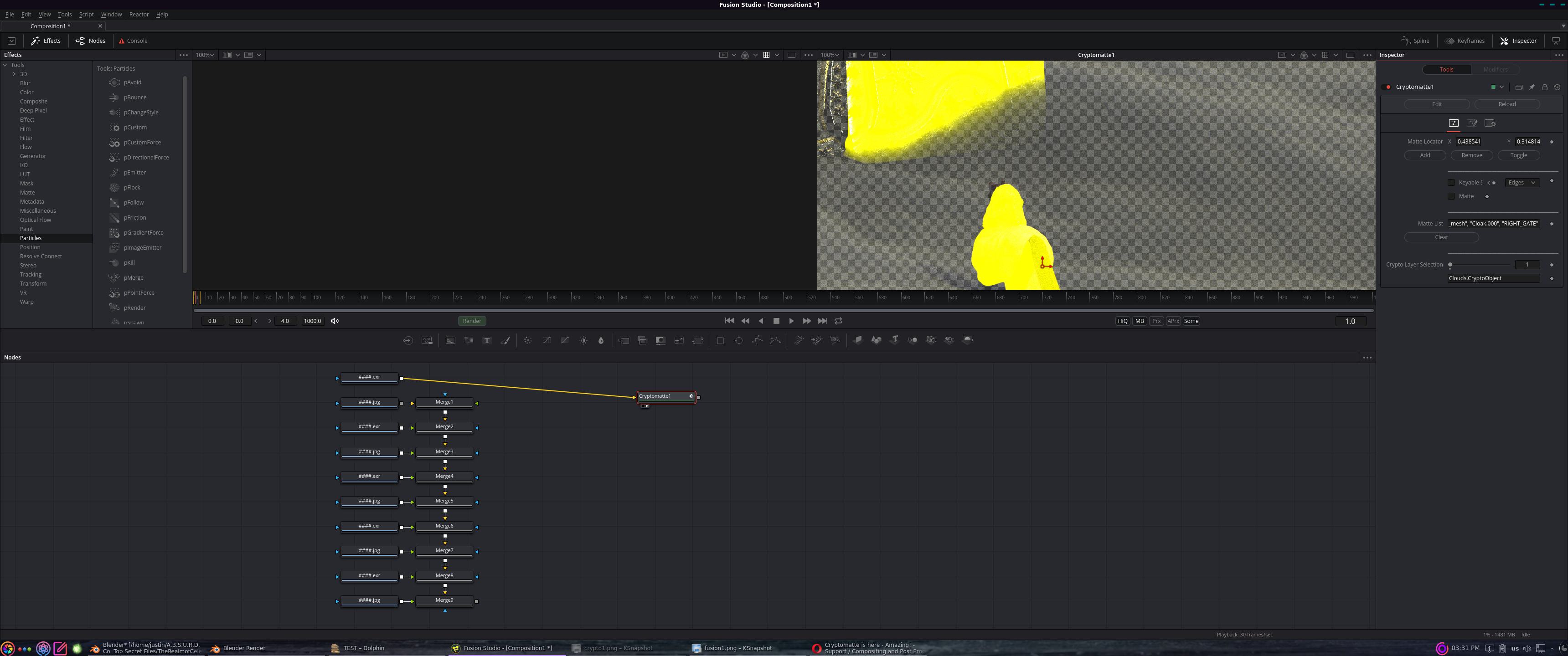Select the Transform tool in the toolbar
1568x656 pixels.
tap(697, 340)
